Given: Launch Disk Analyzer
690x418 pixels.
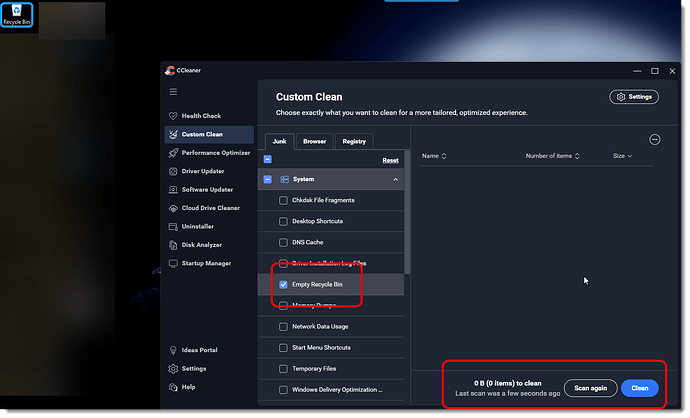Looking at the screenshot, I should click(201, 245).
